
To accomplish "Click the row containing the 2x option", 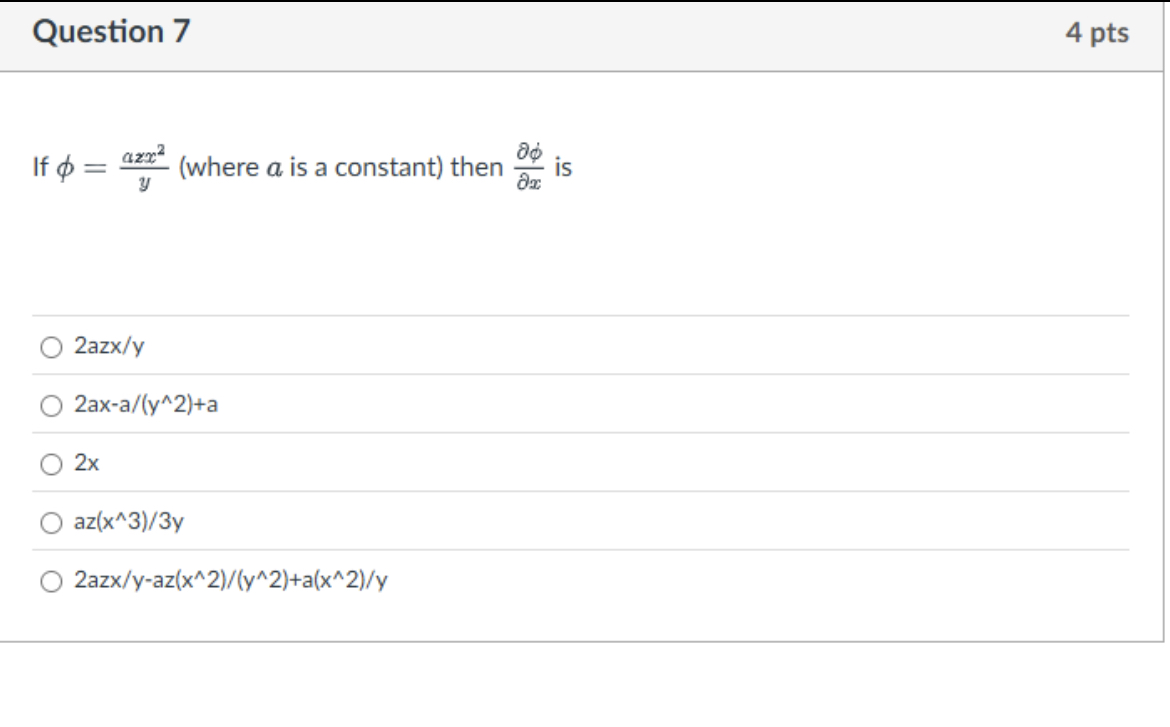I will (400, 463).
